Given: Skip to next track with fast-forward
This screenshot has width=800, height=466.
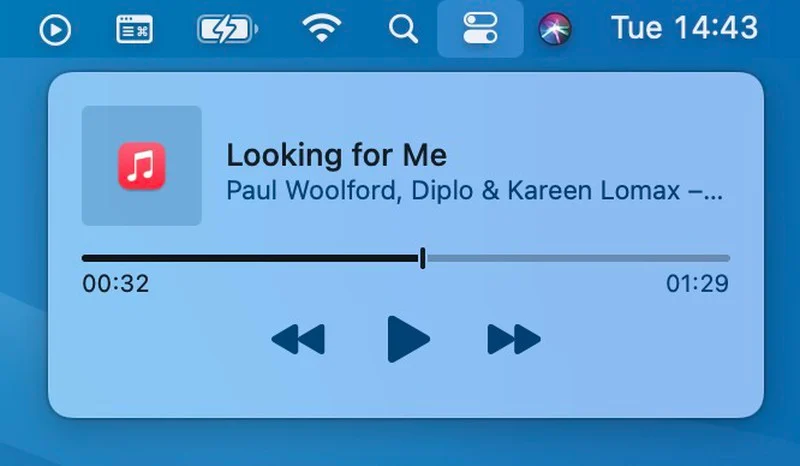Looking at the screenshot, I should [514, 339].
